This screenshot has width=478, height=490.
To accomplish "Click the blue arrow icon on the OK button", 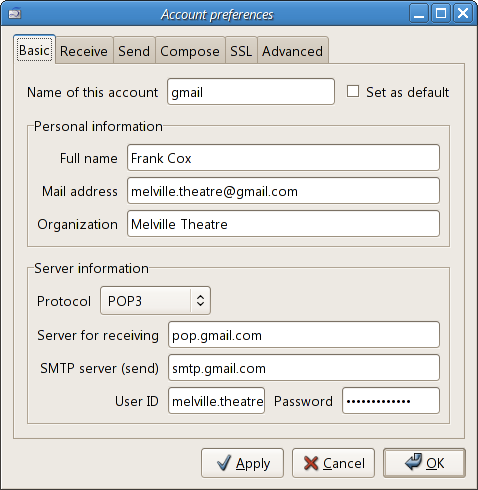I will 413,462.
